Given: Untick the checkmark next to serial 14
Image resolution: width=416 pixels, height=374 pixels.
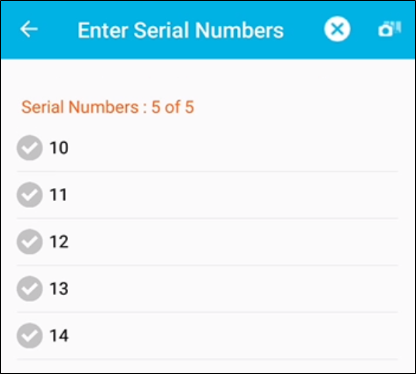Looking at the screenshot, I should (x=30, y=336).
